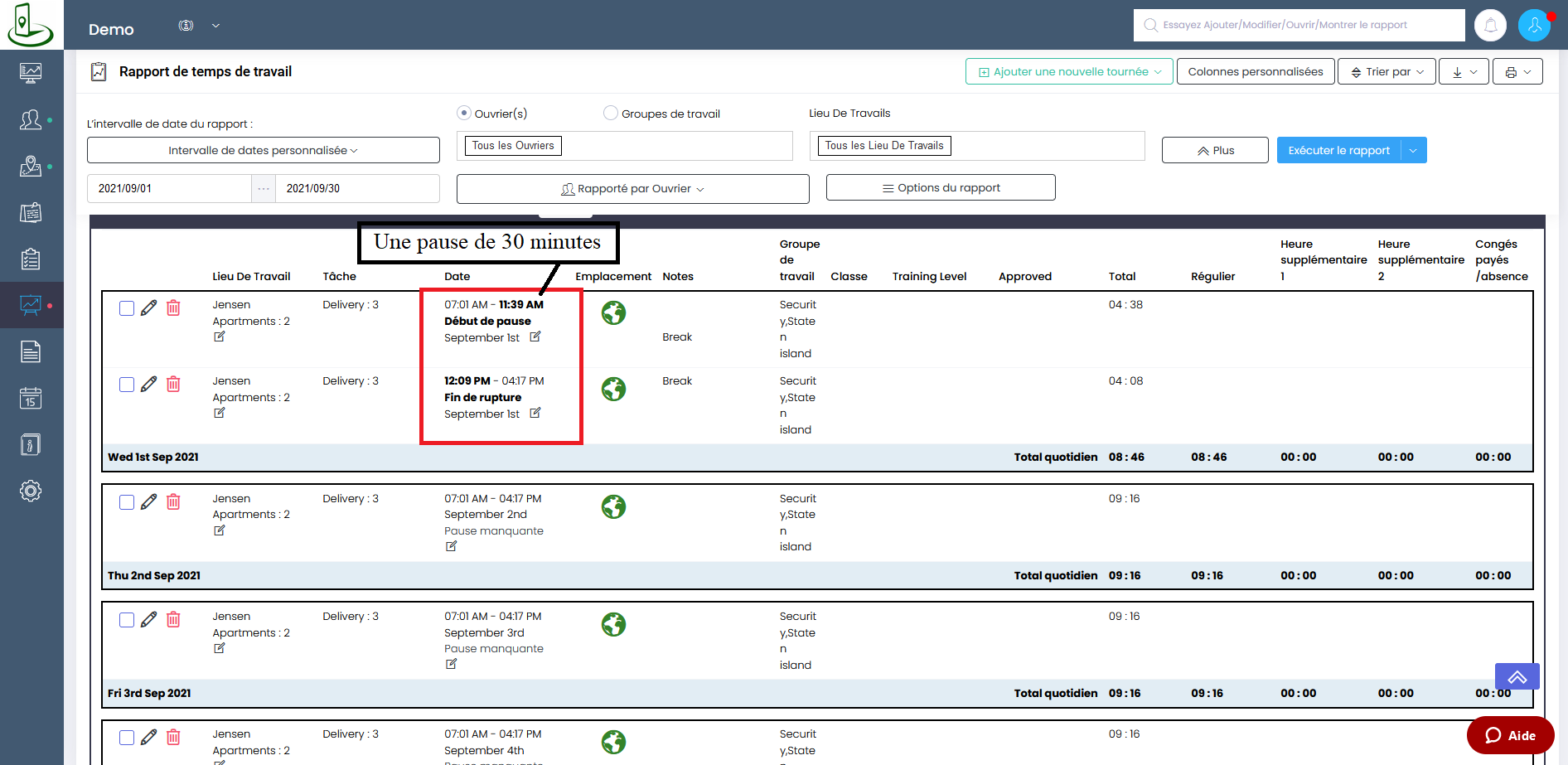Viewport: 1568px width, 765px height.
Task: Click the Exécuter le rapport button
Action: 1338,150
